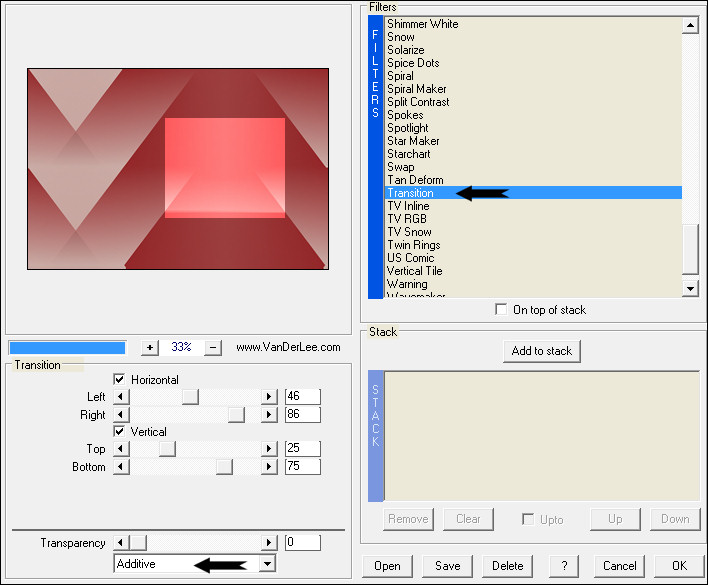Screen dimensions: 708x585
Task: Click the Bottom slider's right arrow
Action: click(x=269, y=466)
